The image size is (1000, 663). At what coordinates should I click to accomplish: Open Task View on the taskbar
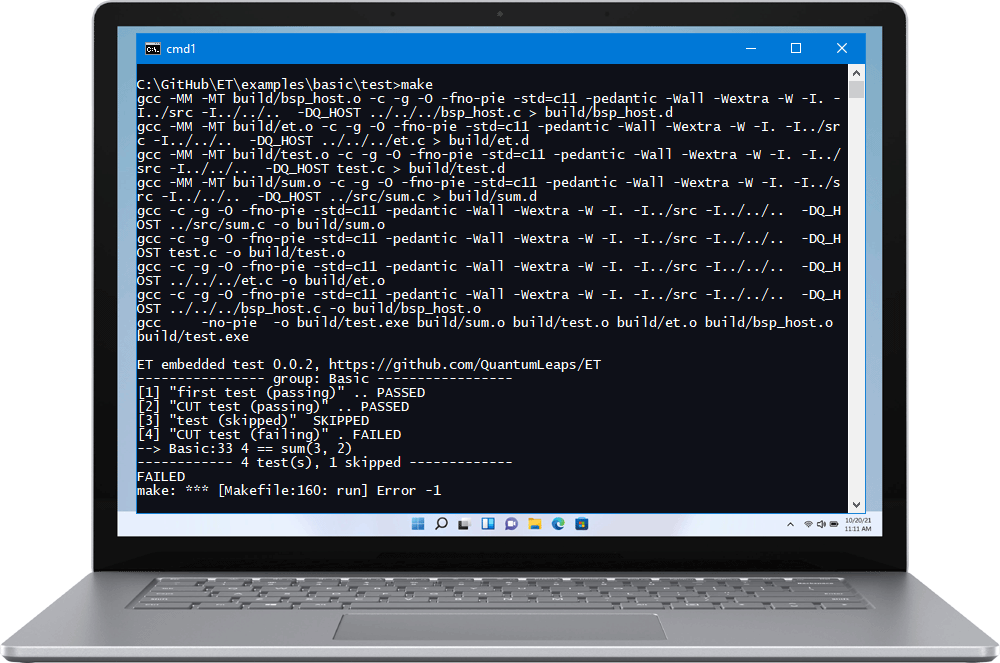[x=464, y=524]
